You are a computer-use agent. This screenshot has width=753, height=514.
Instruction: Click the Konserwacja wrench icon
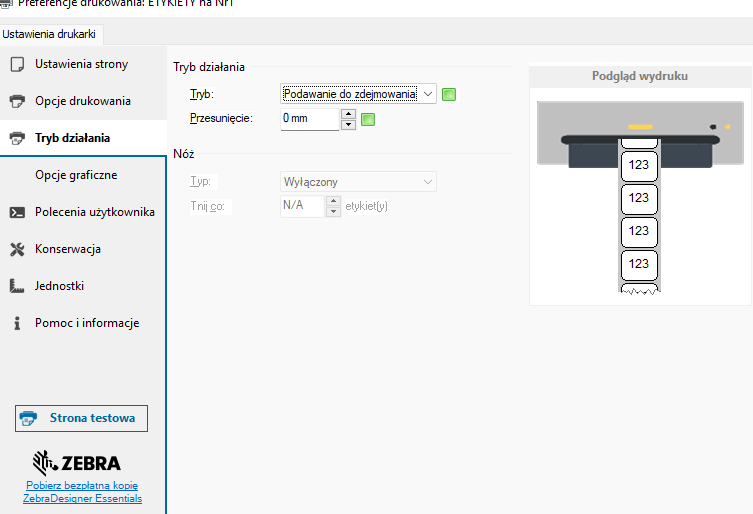[x=16, y=249]
